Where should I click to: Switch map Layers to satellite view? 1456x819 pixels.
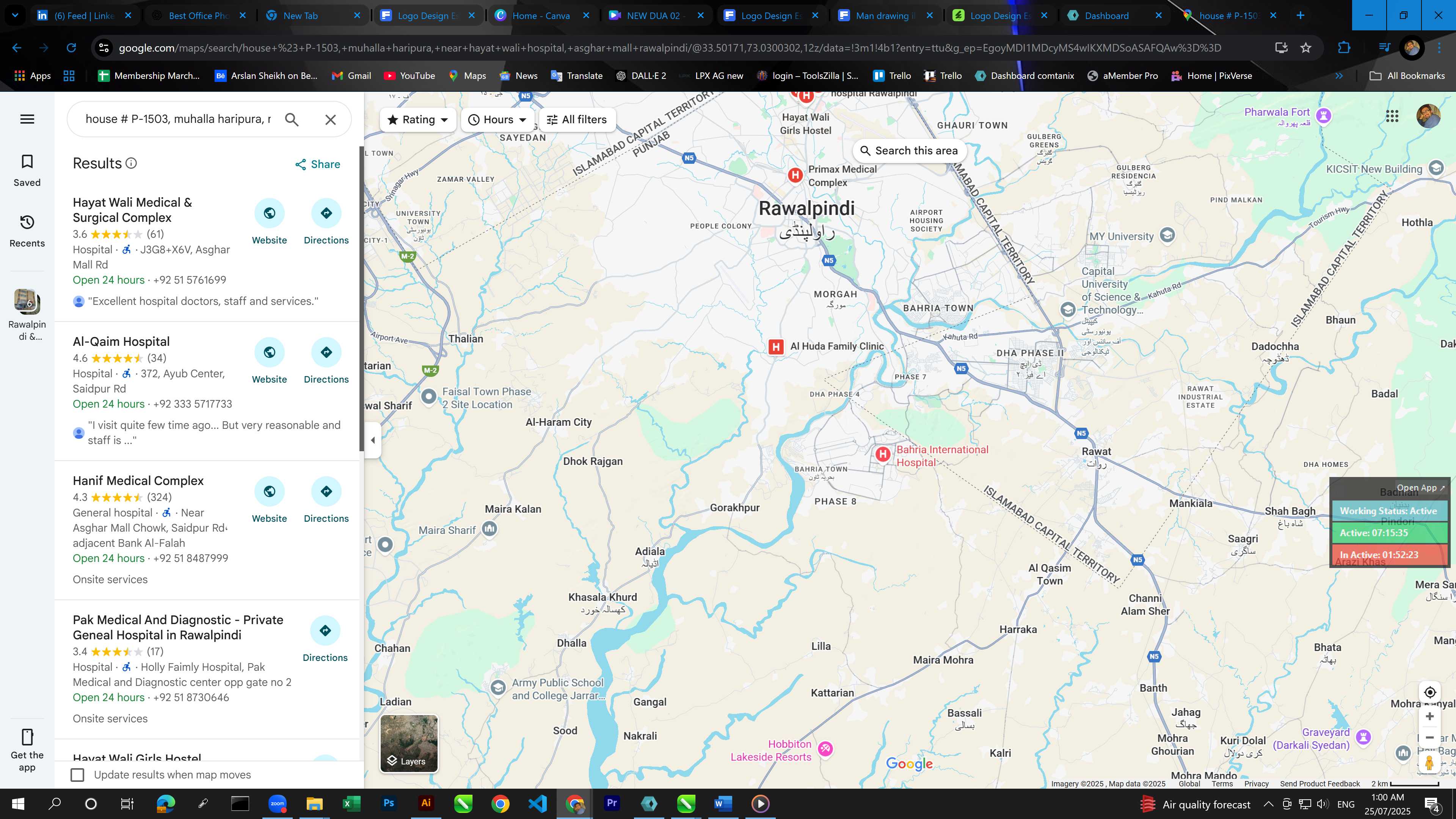pos(409,743)
